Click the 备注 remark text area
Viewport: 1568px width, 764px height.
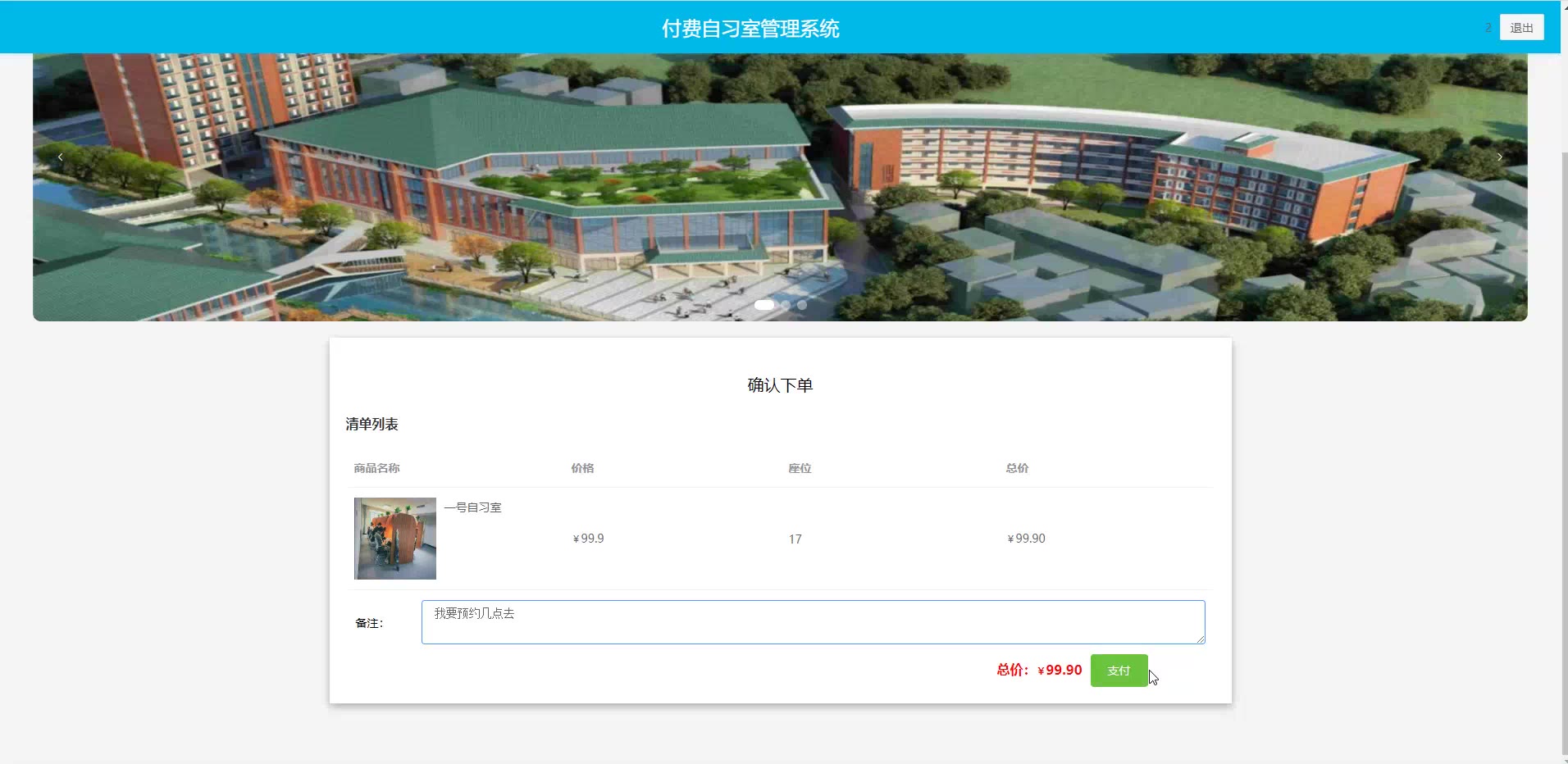coord(813,622)
